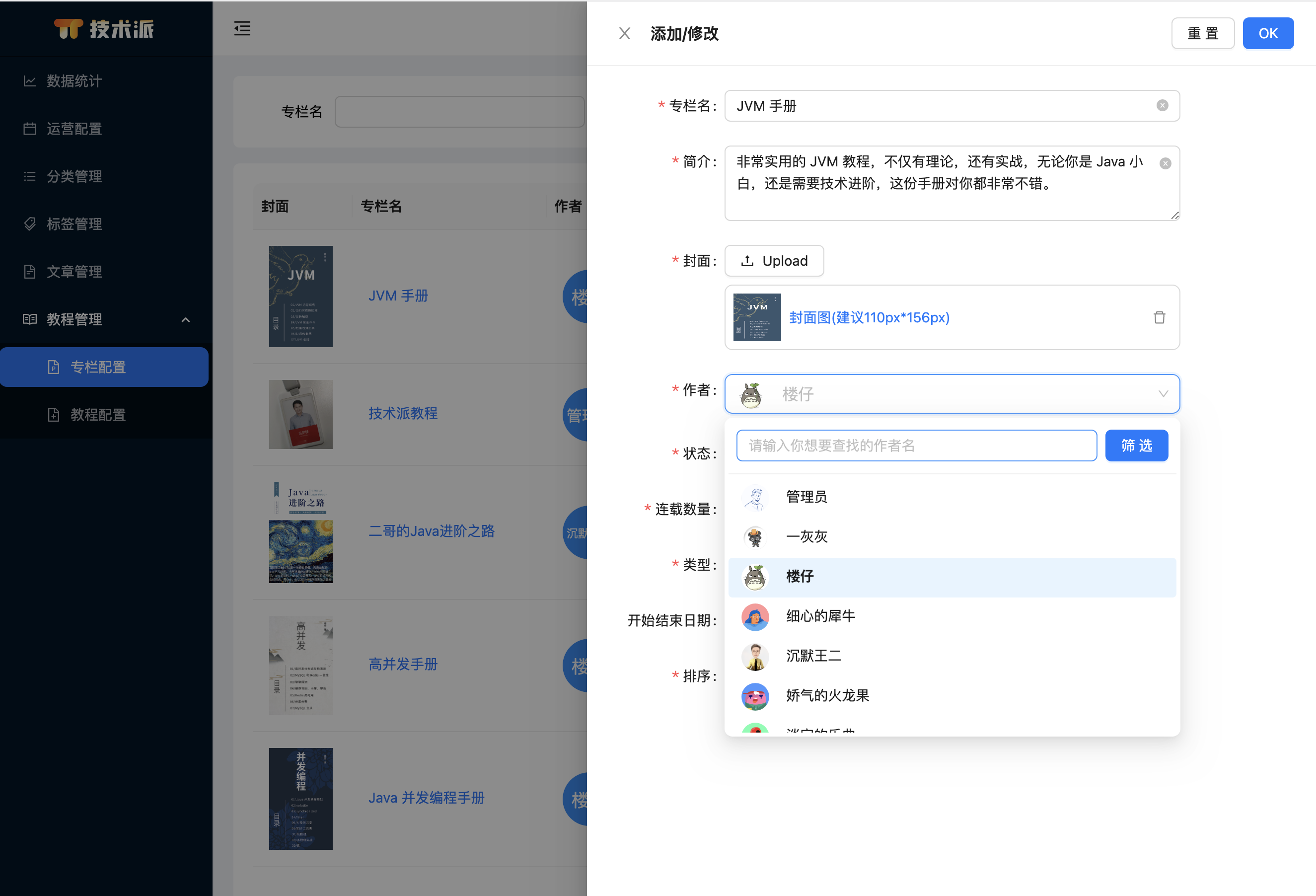Open 运营配置 sidebar menu
Image resolution: width=1316 pixels, height=896 pixels.
[x=74, y=129]
